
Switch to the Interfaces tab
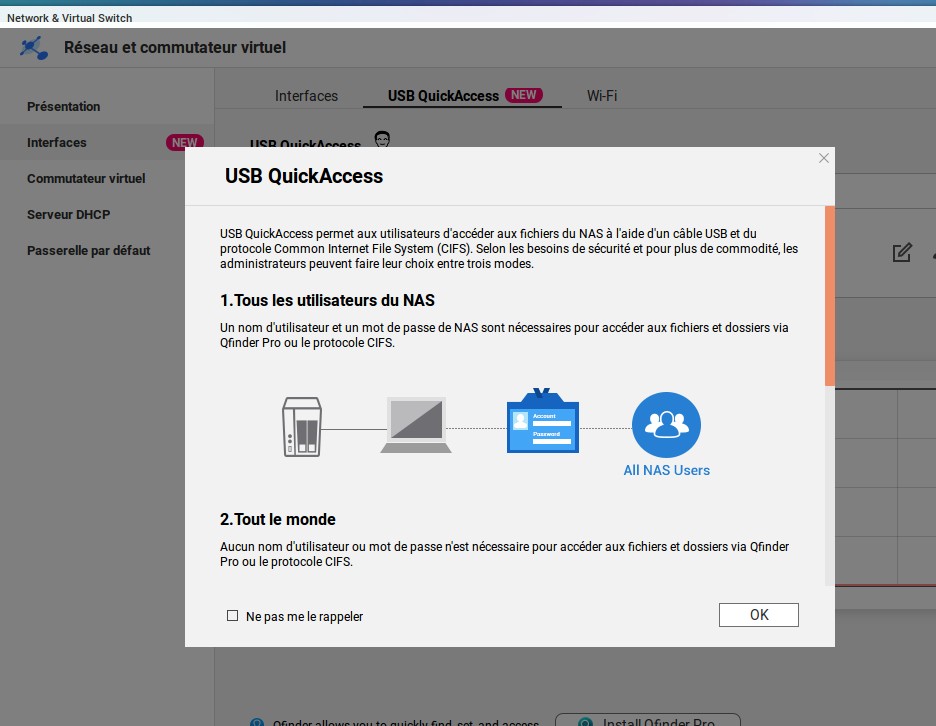click(306, 96)
